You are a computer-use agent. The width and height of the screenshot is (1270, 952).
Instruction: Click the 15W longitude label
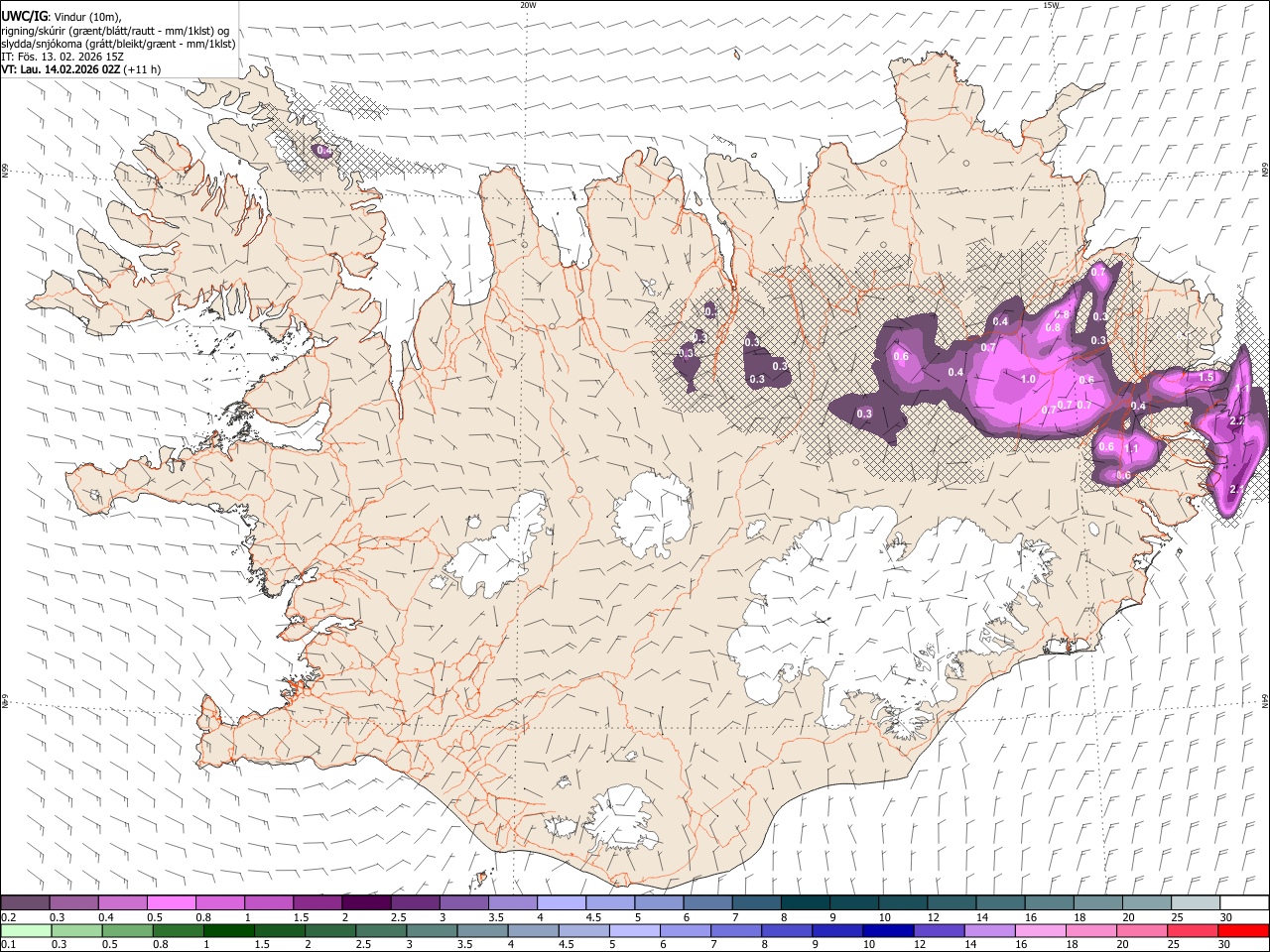[x=1052, y=5]
